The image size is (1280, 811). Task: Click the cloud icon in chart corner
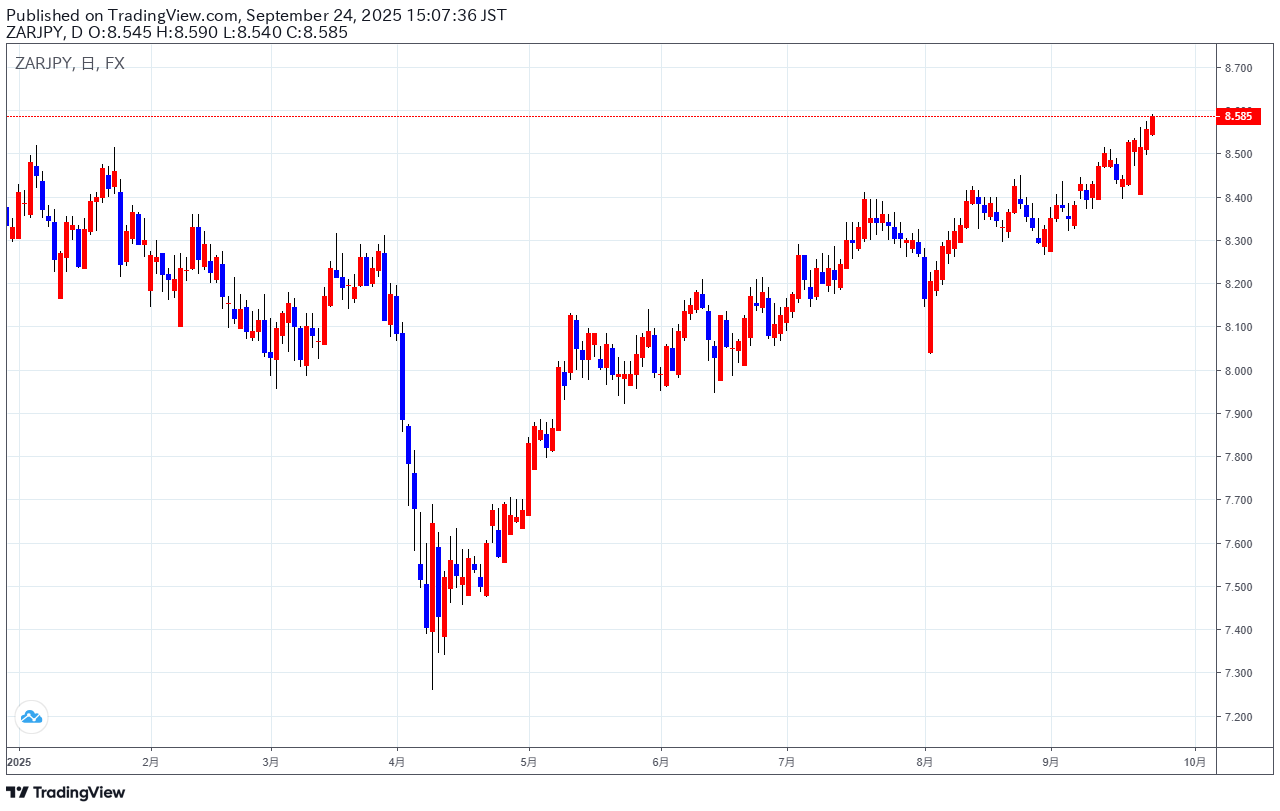tap(30, 716)
